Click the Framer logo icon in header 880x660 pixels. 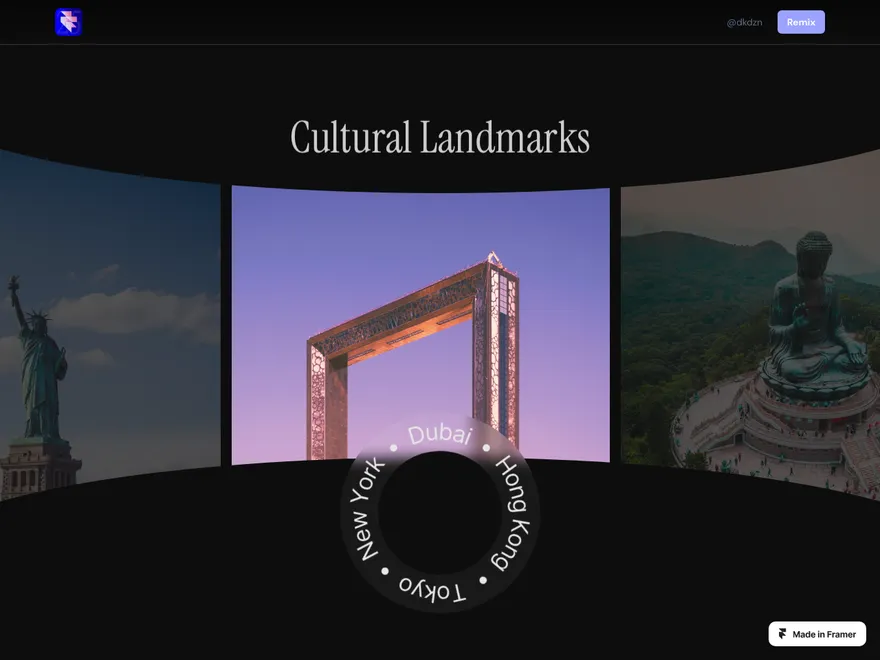click(68, 22)
